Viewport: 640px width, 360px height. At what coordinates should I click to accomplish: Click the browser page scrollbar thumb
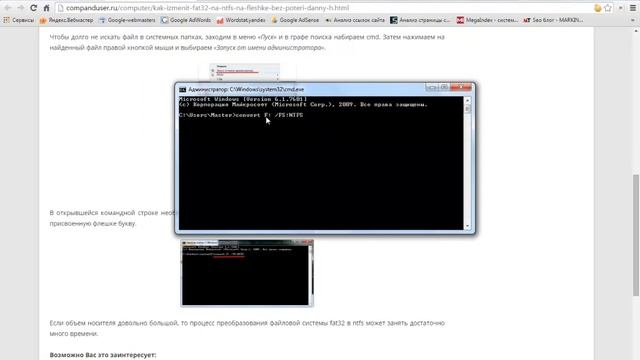pyautogui.click(x=636, y=235)
